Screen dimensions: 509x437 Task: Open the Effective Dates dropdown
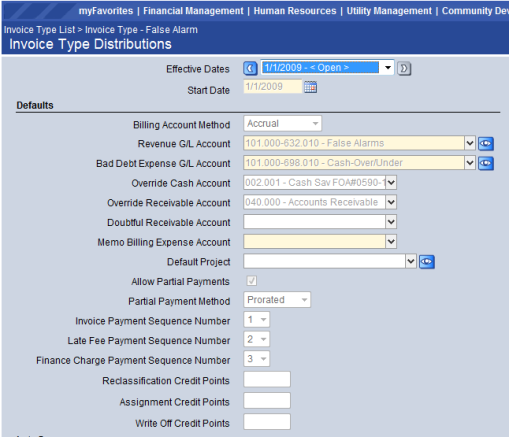(388, 68)
